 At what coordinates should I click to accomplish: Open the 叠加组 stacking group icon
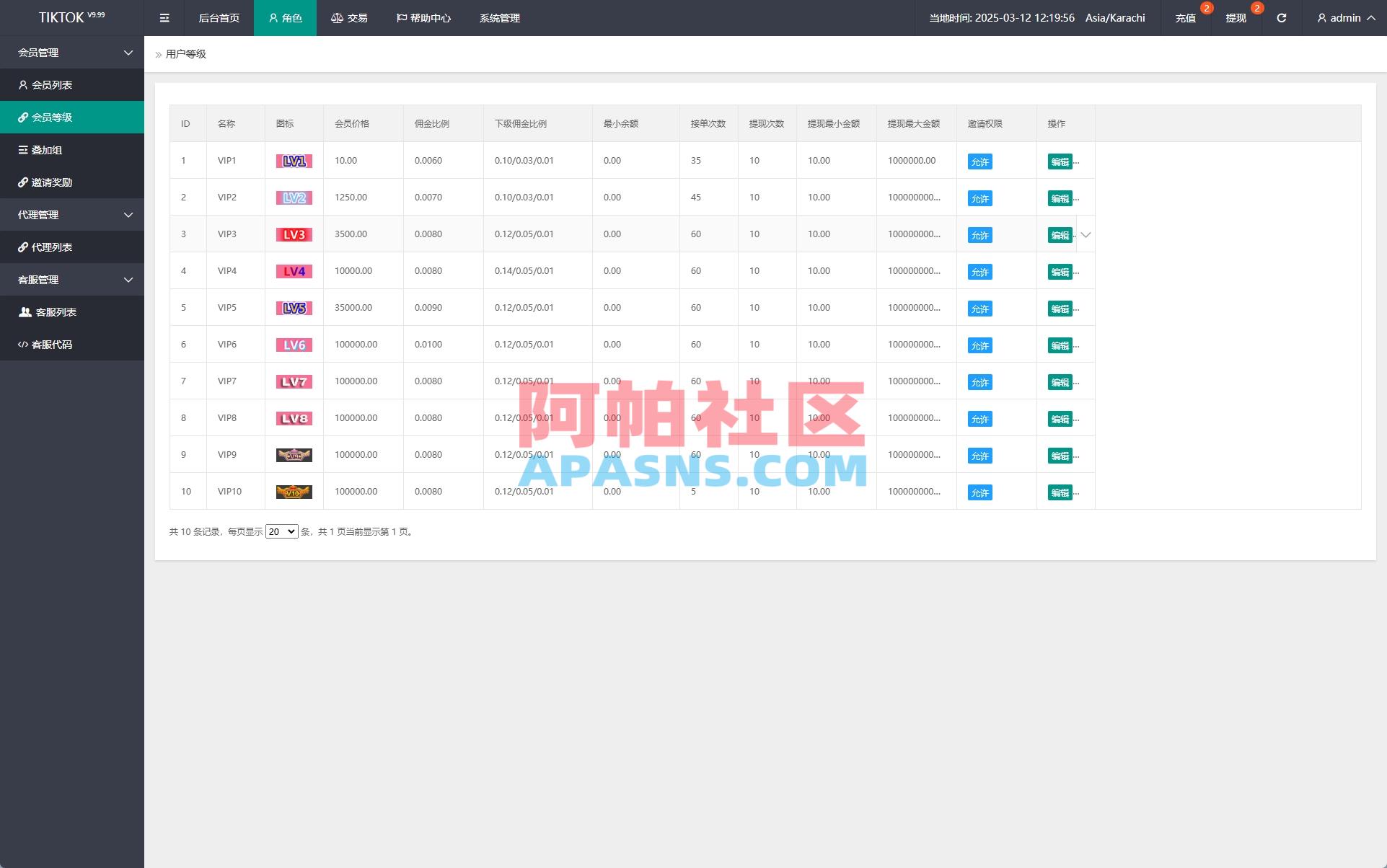(22, 149)
